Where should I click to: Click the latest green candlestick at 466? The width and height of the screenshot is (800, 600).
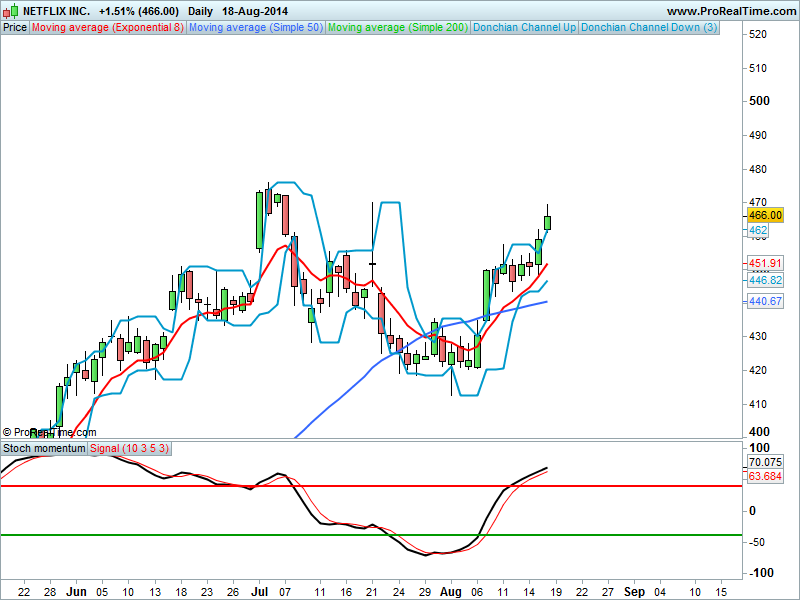click(x=547, y=222)
